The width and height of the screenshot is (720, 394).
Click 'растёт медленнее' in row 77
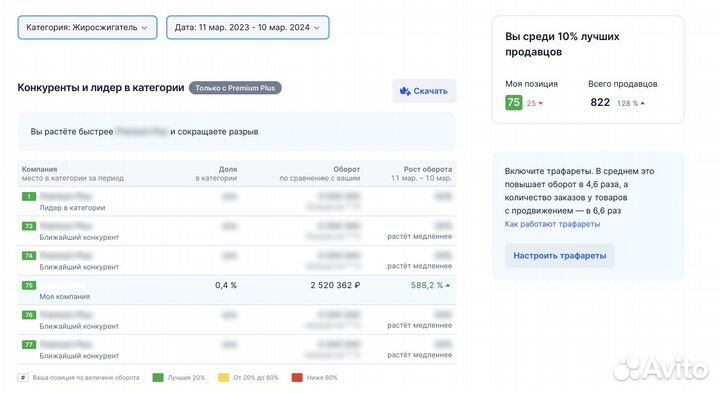(420, 355)
